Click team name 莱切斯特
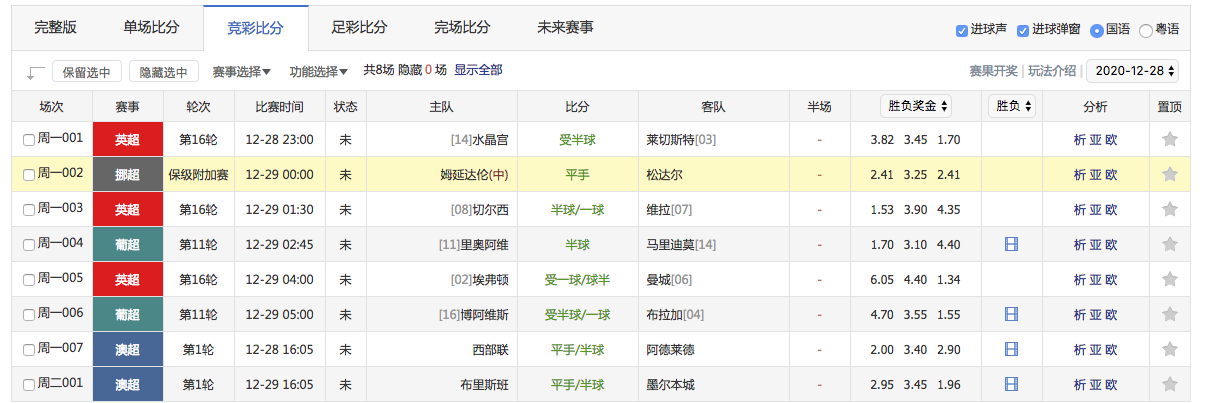Screen dimensions: 1217x403 pyautogui.click(x=671, y=140)
